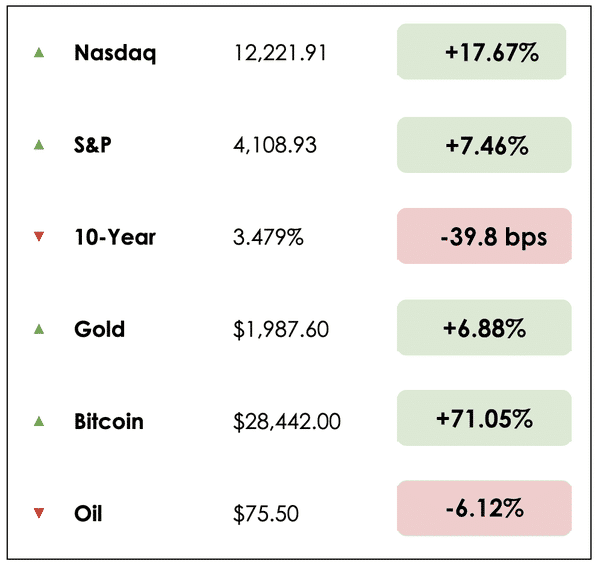Click the Bitcoin +71.05% change badge

tap(484, 420)
